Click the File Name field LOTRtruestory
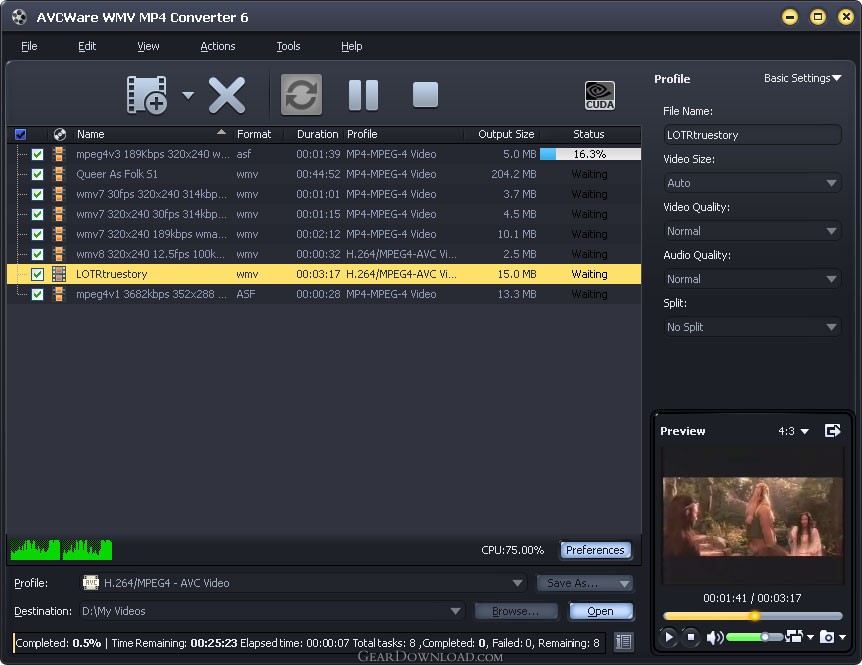862x665 pixels. coord(752,135)
